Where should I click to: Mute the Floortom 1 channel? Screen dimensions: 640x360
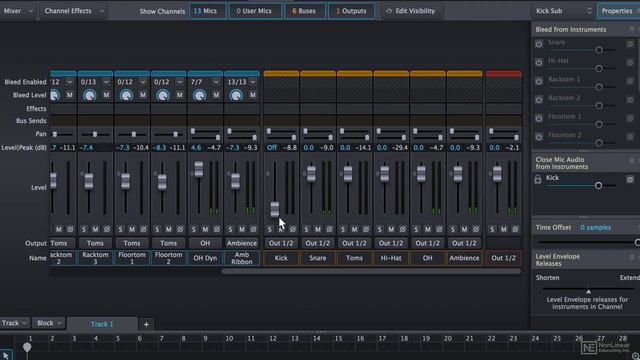(x=132, y=229)
